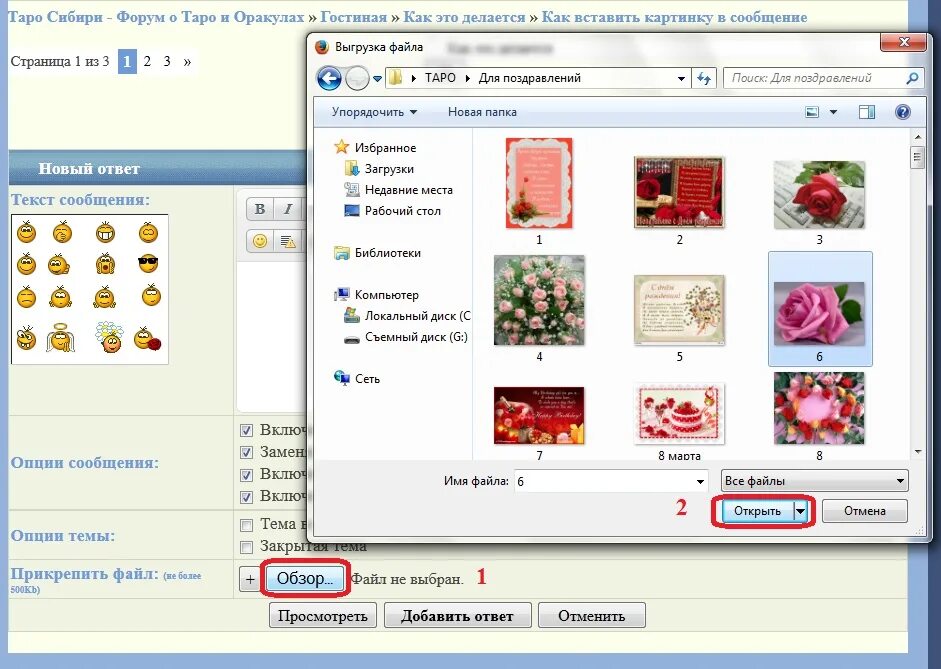Click the search magnifier icon
Image resolution: width=941 pixels, height=669 pixels.
pos(912,78)
